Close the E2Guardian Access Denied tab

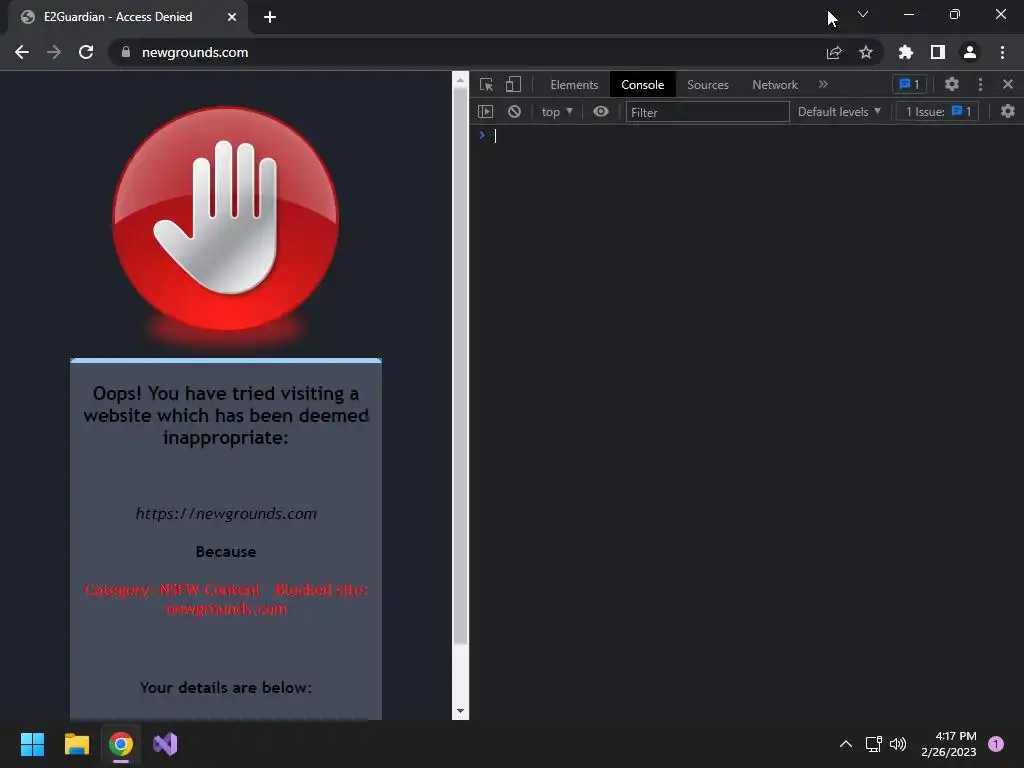[x=232, y=17]
